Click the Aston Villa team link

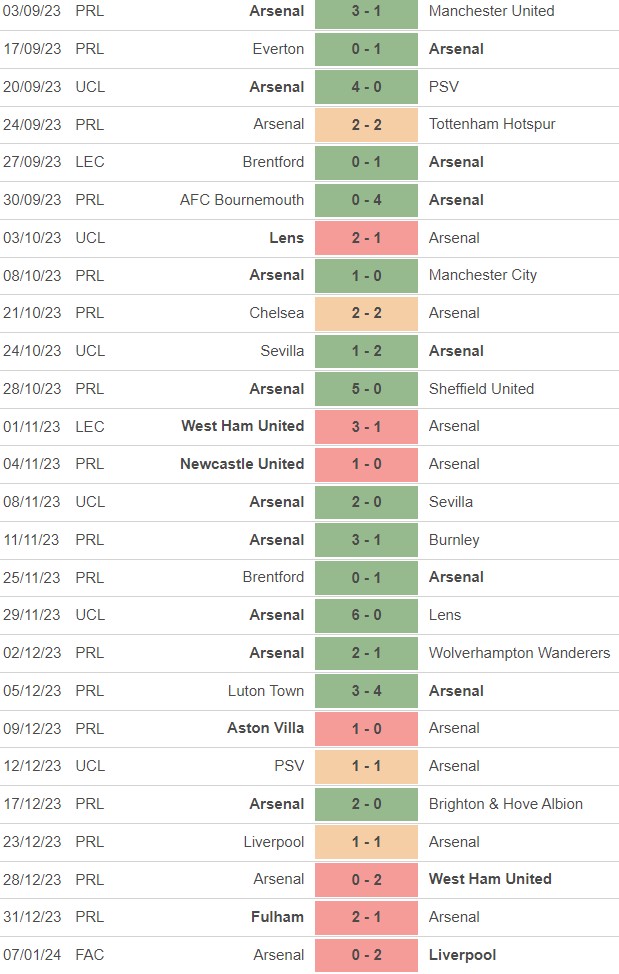pyautogui.click(x=265, y=728)
